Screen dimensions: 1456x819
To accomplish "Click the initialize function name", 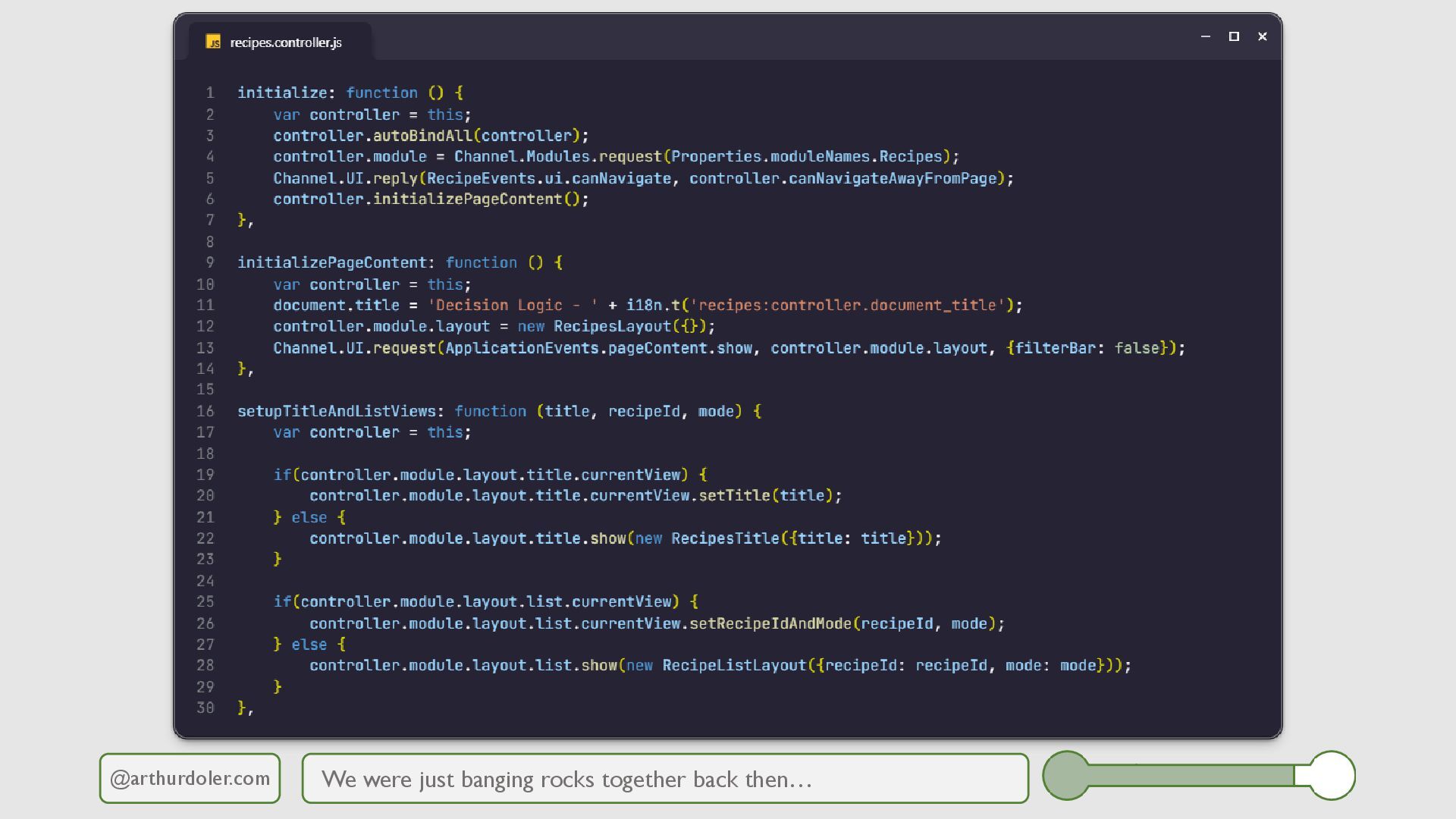I will [x=281, y=93].
